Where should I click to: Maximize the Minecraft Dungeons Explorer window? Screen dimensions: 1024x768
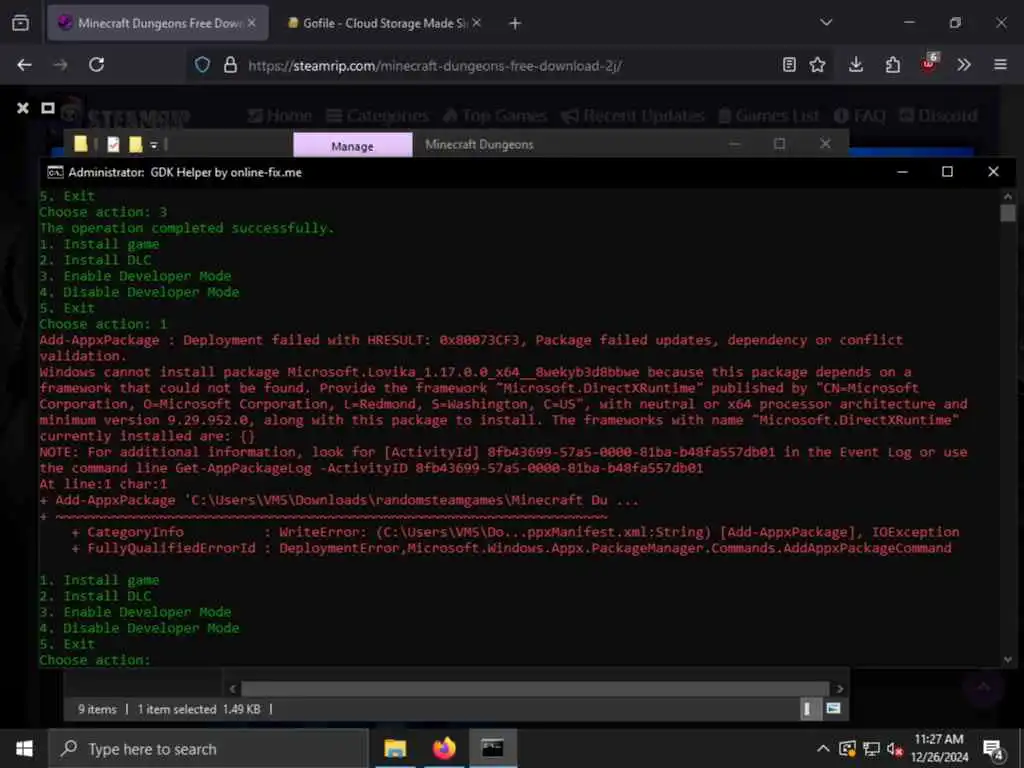pos(779,143)
